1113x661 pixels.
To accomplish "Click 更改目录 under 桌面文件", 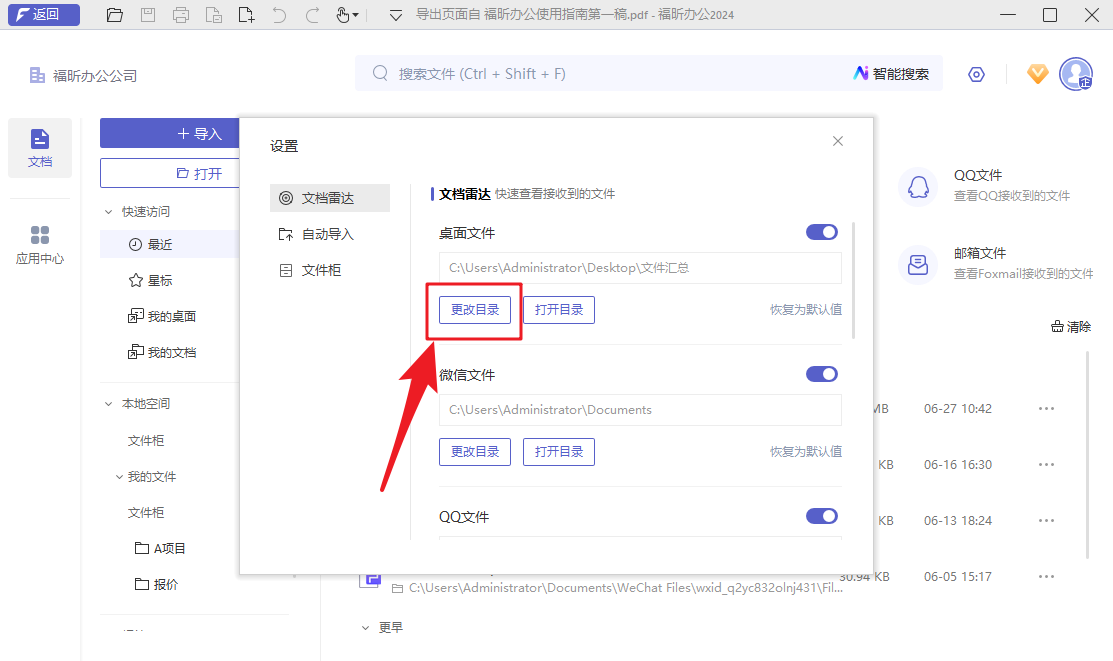I will (474, 309).
